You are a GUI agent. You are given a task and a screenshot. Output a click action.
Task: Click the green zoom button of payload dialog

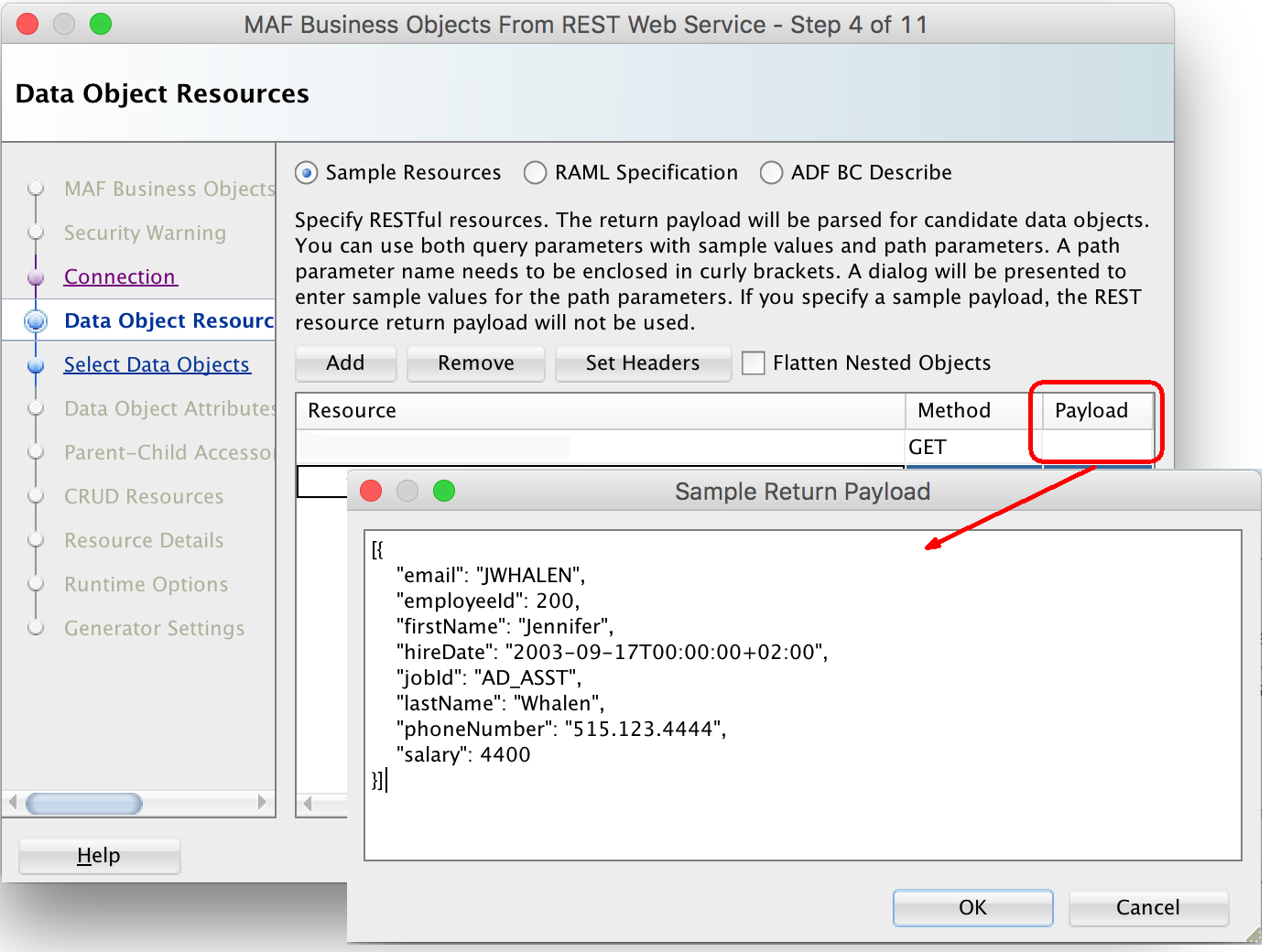point(444,491)
